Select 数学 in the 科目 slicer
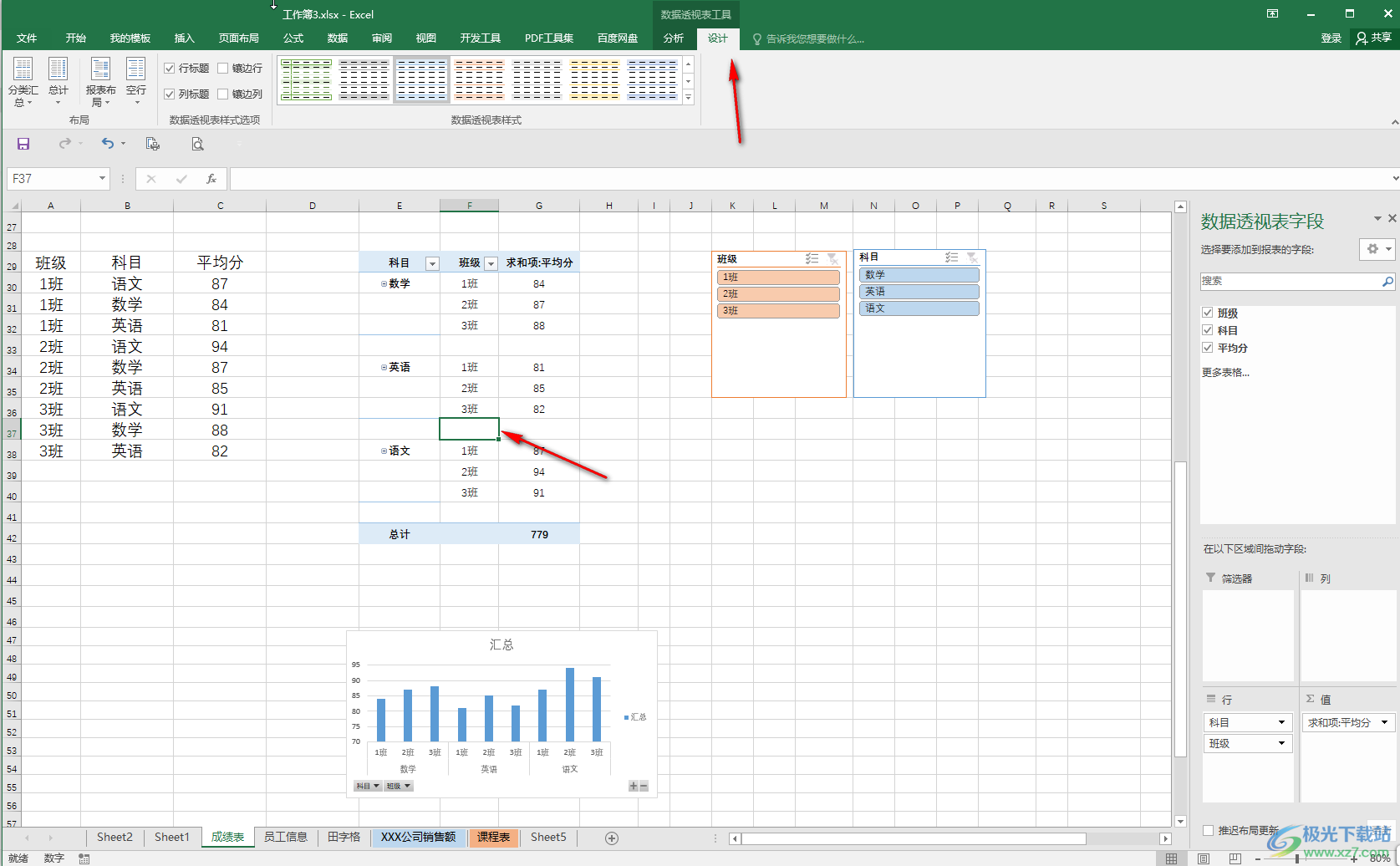 pos(919,275)
